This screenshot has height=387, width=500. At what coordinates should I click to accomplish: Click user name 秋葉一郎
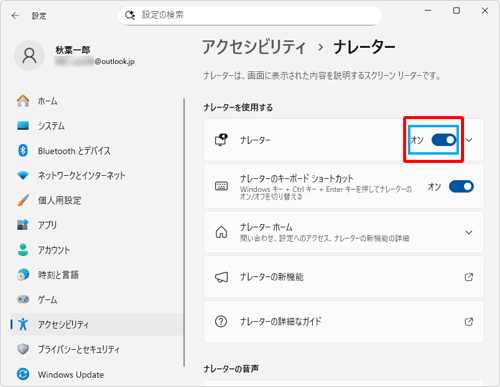tap(73, 50)
